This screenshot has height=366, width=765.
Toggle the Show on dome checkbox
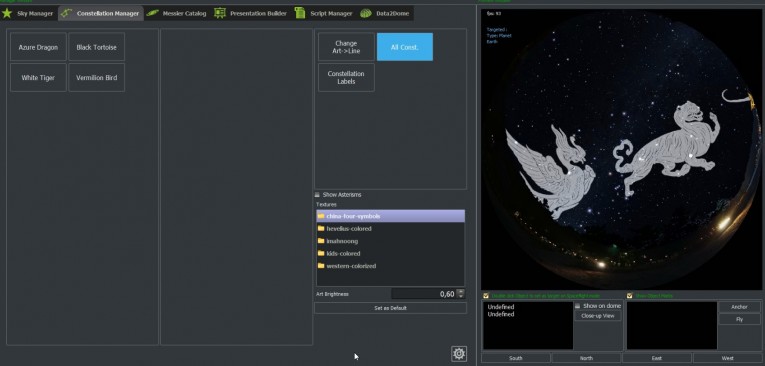click(x=578, y=306)
